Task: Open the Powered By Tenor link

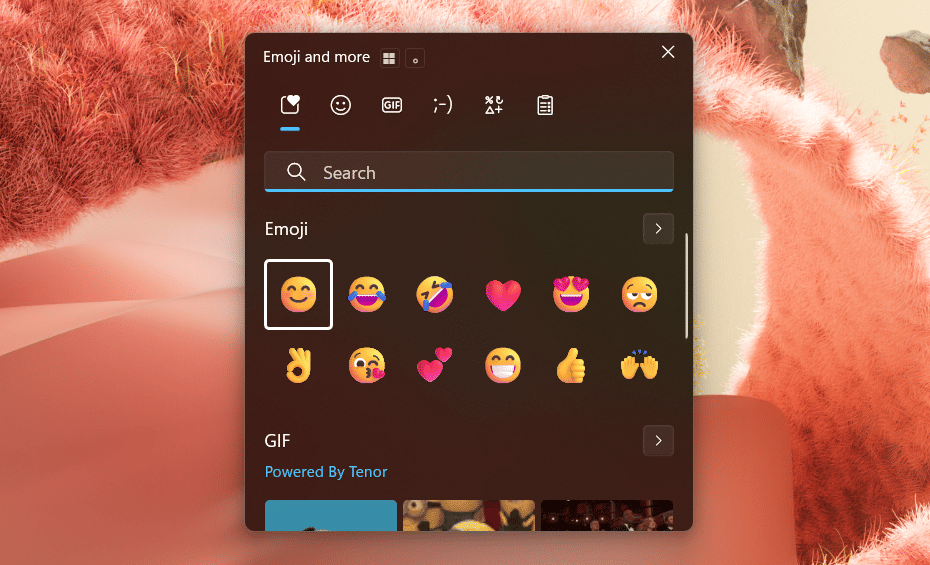Action: [x=326, y=472]
